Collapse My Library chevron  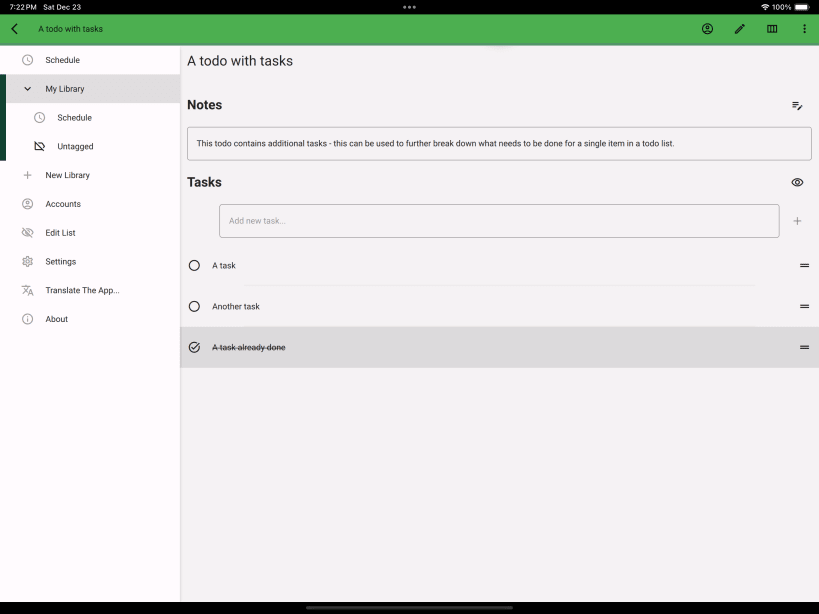tap(28, 89)
